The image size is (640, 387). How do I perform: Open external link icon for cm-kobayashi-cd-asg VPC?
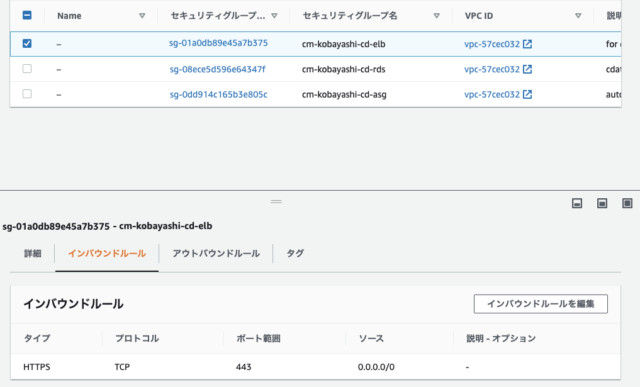click(527, 94)
